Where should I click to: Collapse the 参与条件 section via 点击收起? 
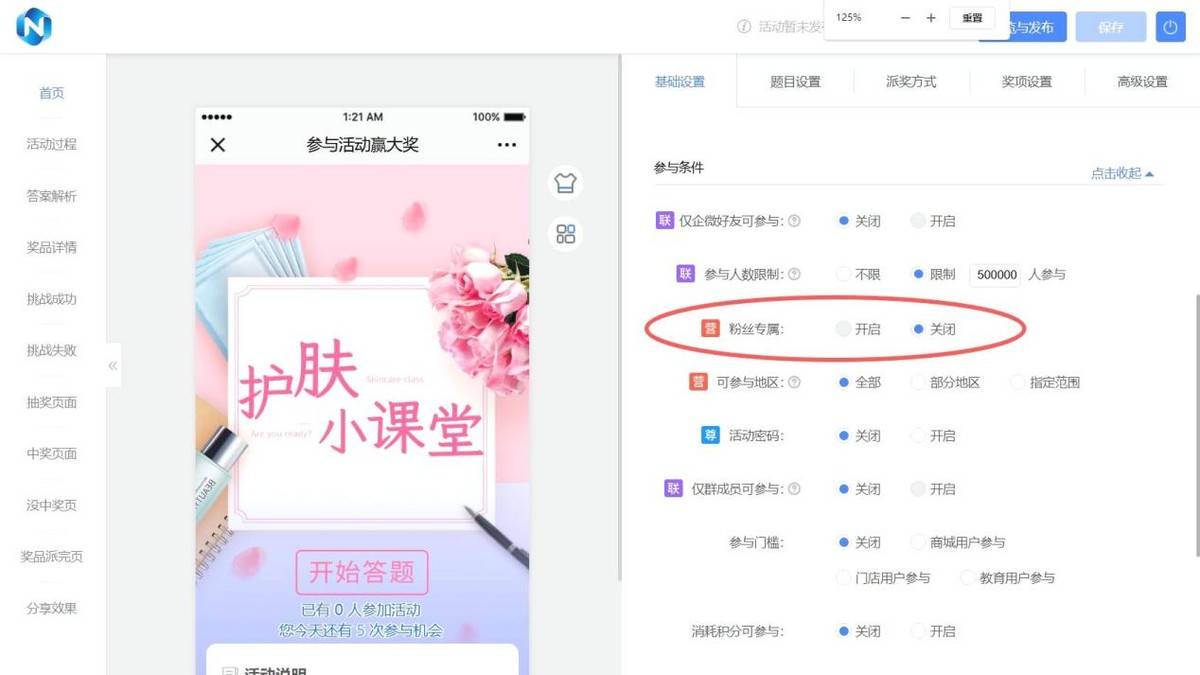pyautogui.click(x=1121, y=173)
